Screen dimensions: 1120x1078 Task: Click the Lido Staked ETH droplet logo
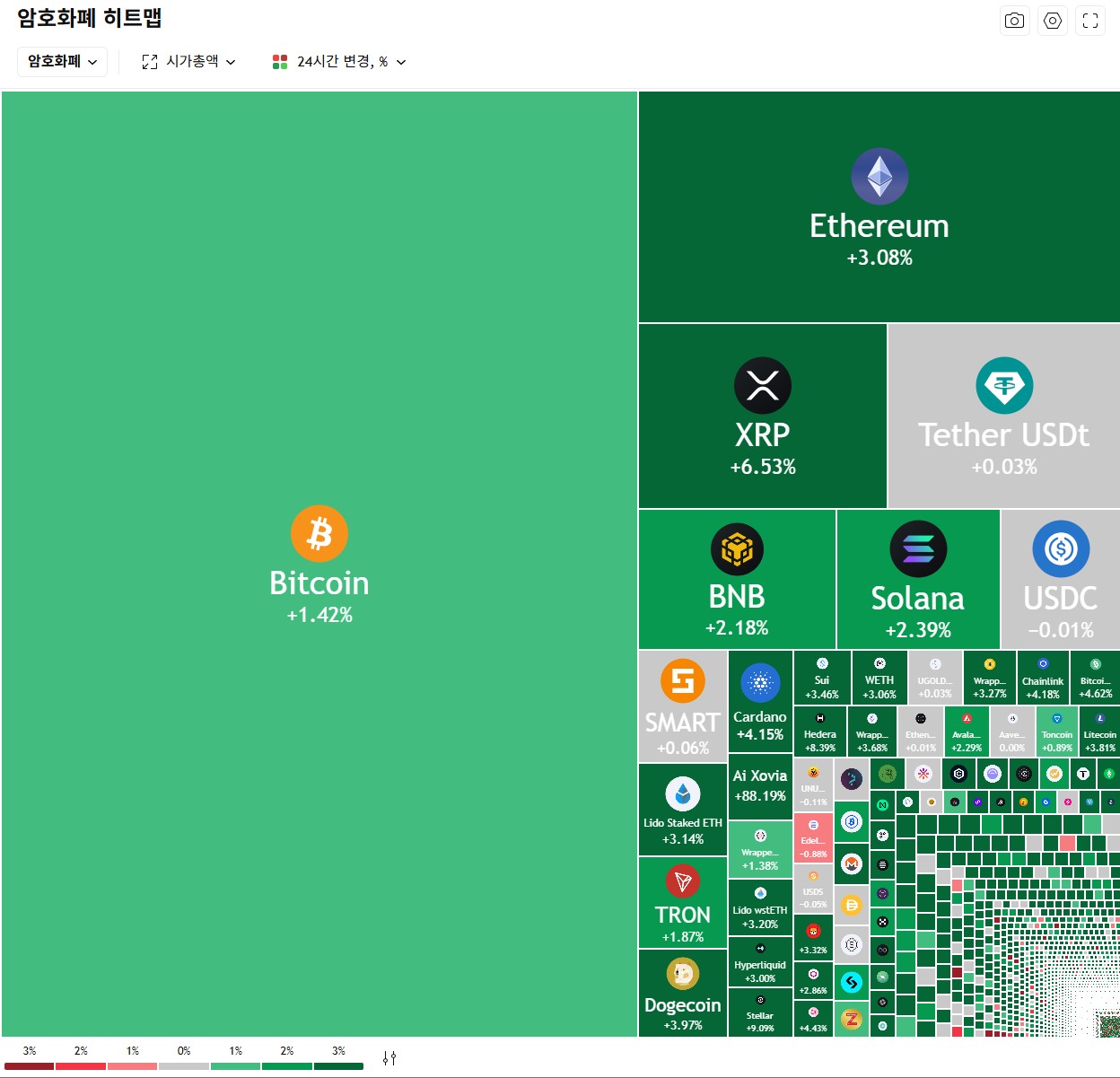(683, 793)
